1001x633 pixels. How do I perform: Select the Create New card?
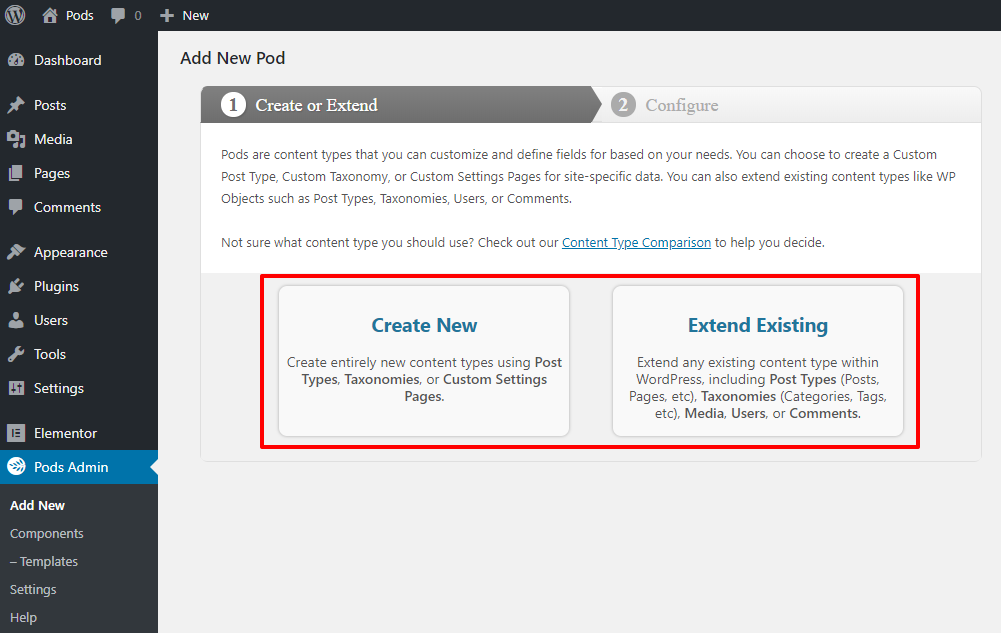[424, 361]
